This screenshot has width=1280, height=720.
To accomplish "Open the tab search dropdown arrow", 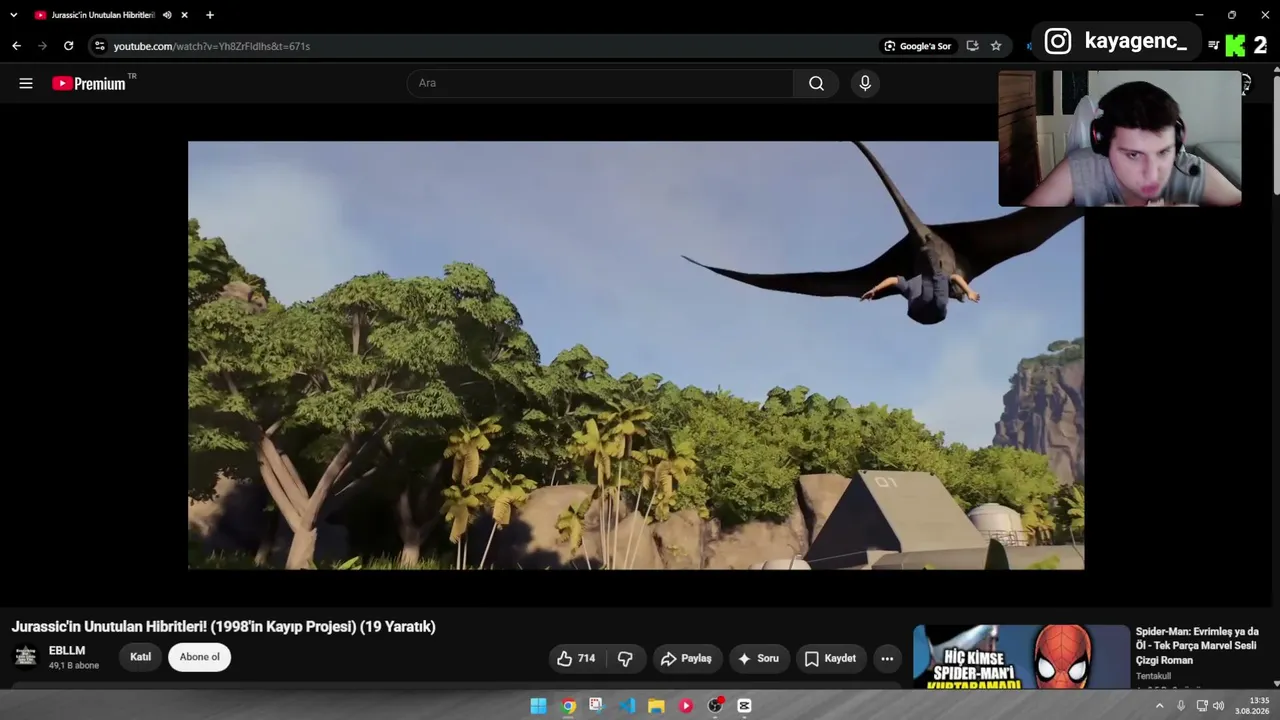I will point(13,15).
